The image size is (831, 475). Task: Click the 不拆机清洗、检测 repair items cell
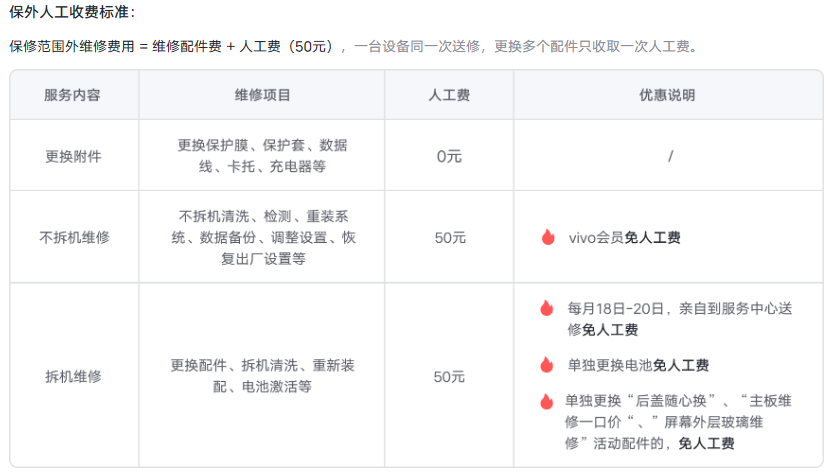[263, 237]
